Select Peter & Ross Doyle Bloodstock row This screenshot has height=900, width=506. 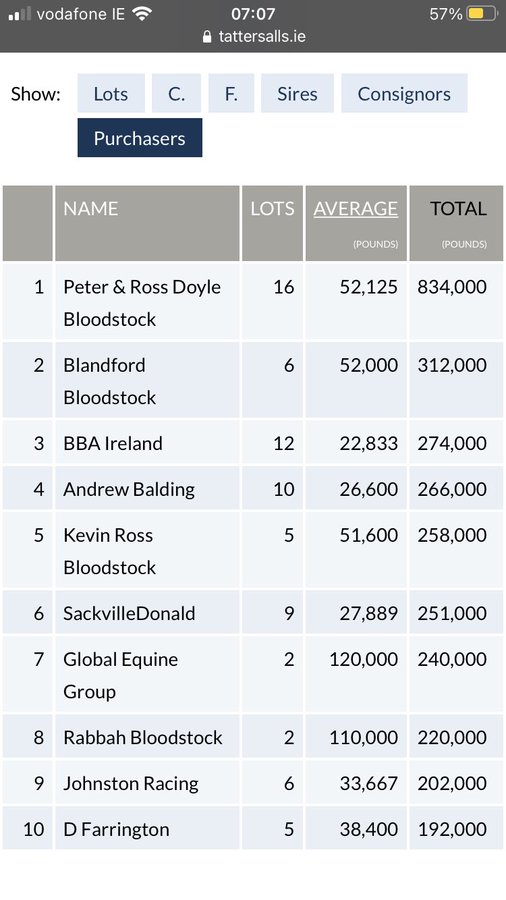coord(253,301)
